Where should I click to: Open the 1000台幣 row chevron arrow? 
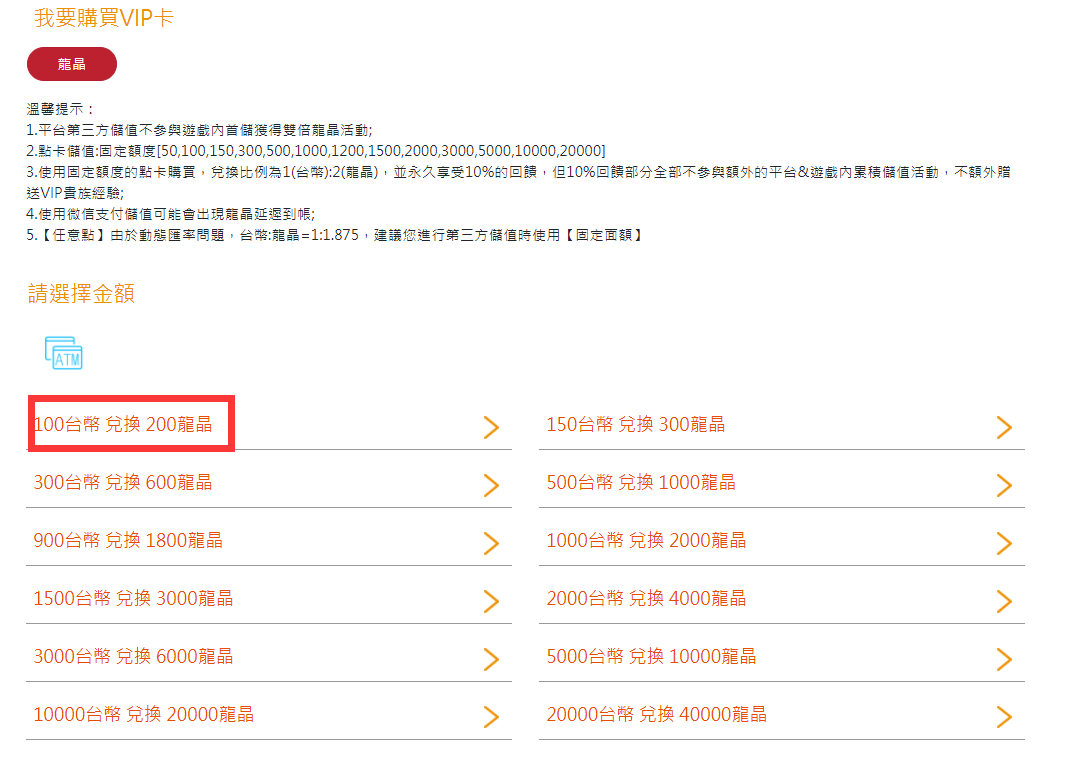[x=1004, y=543]
